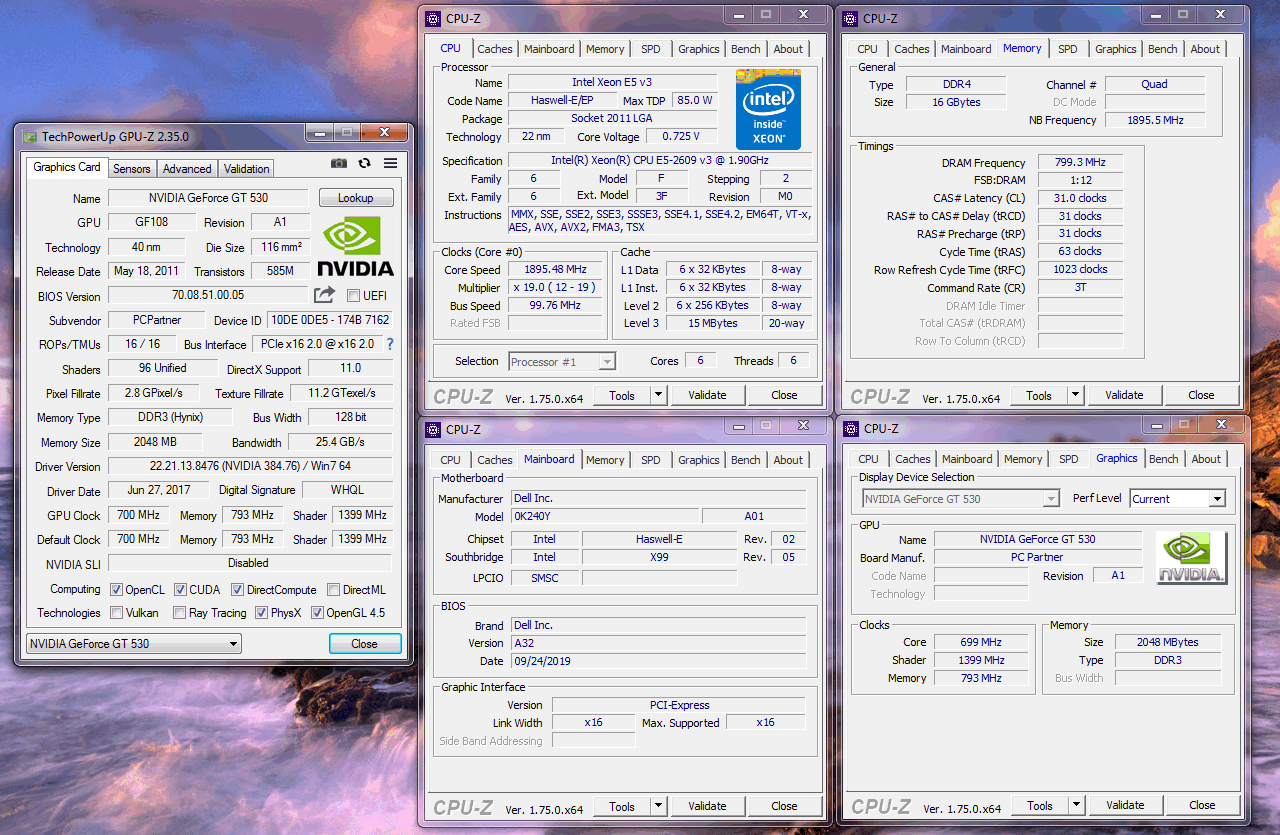The height and width of the screenshot is (835, 1280).
Task: Click the GPU-Z BIOS Version field 70.08.51.00.05
Action: (x=208, y=295)
